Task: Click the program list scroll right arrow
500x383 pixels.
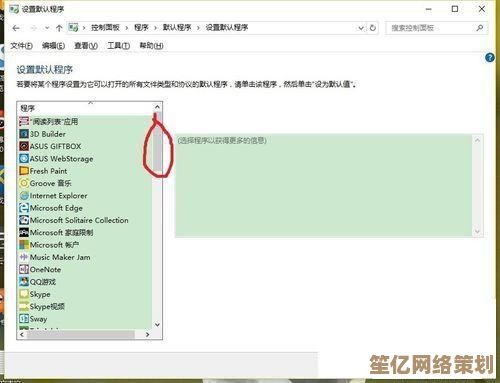Action: tap(147, 335)
